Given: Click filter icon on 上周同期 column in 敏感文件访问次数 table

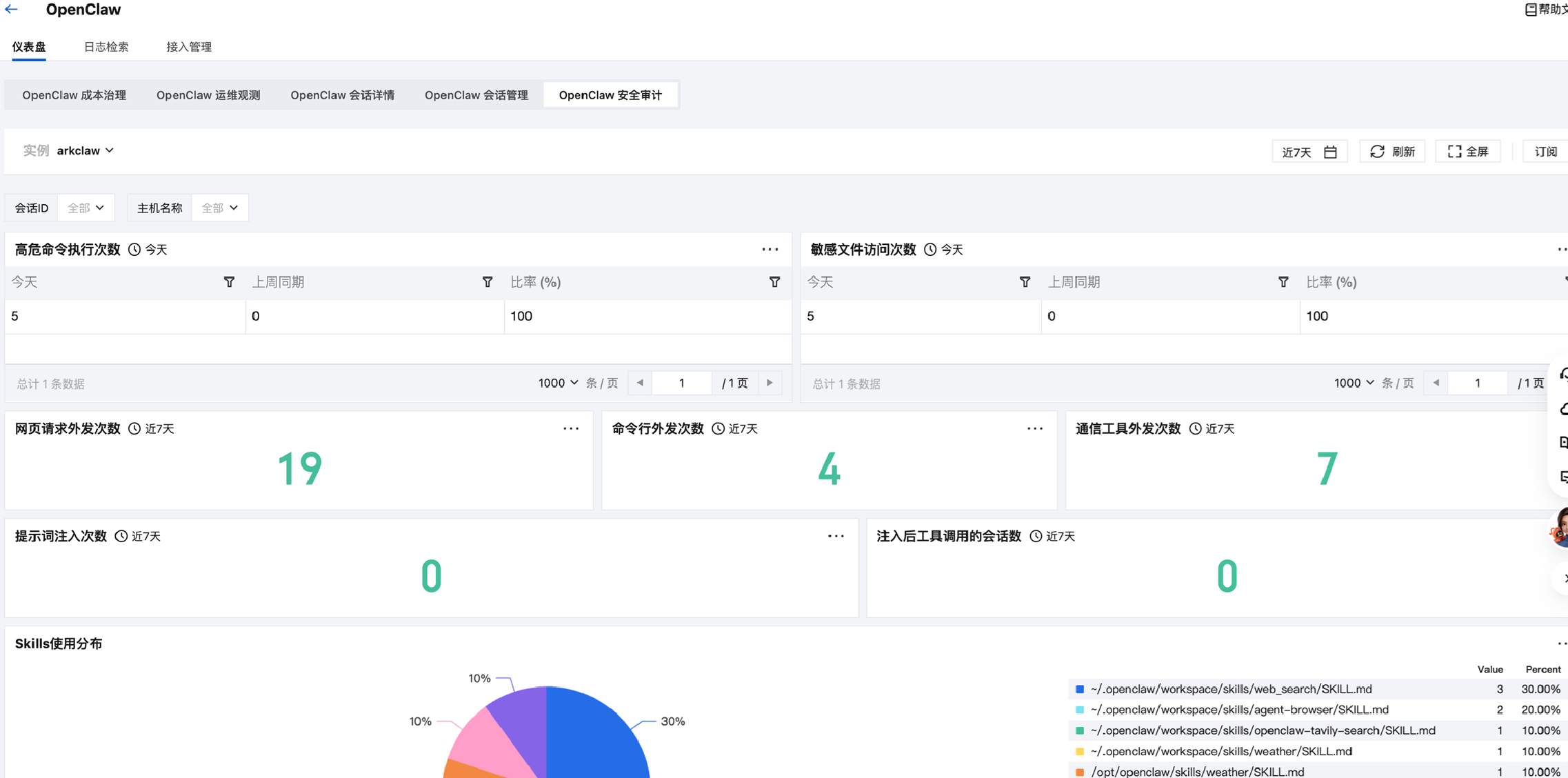Looking at the screenshot, I should (1283, 282).
